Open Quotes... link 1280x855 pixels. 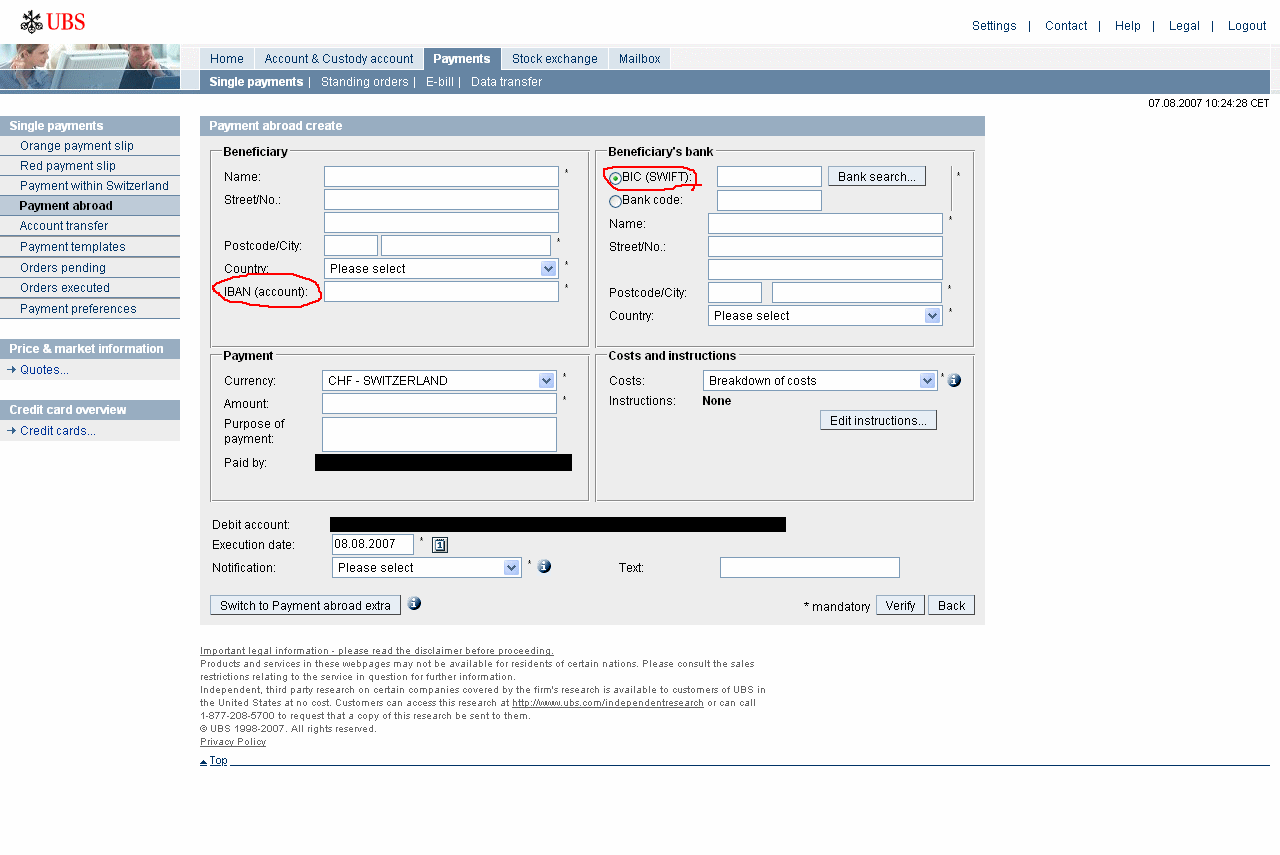click(x=44, y=370)
